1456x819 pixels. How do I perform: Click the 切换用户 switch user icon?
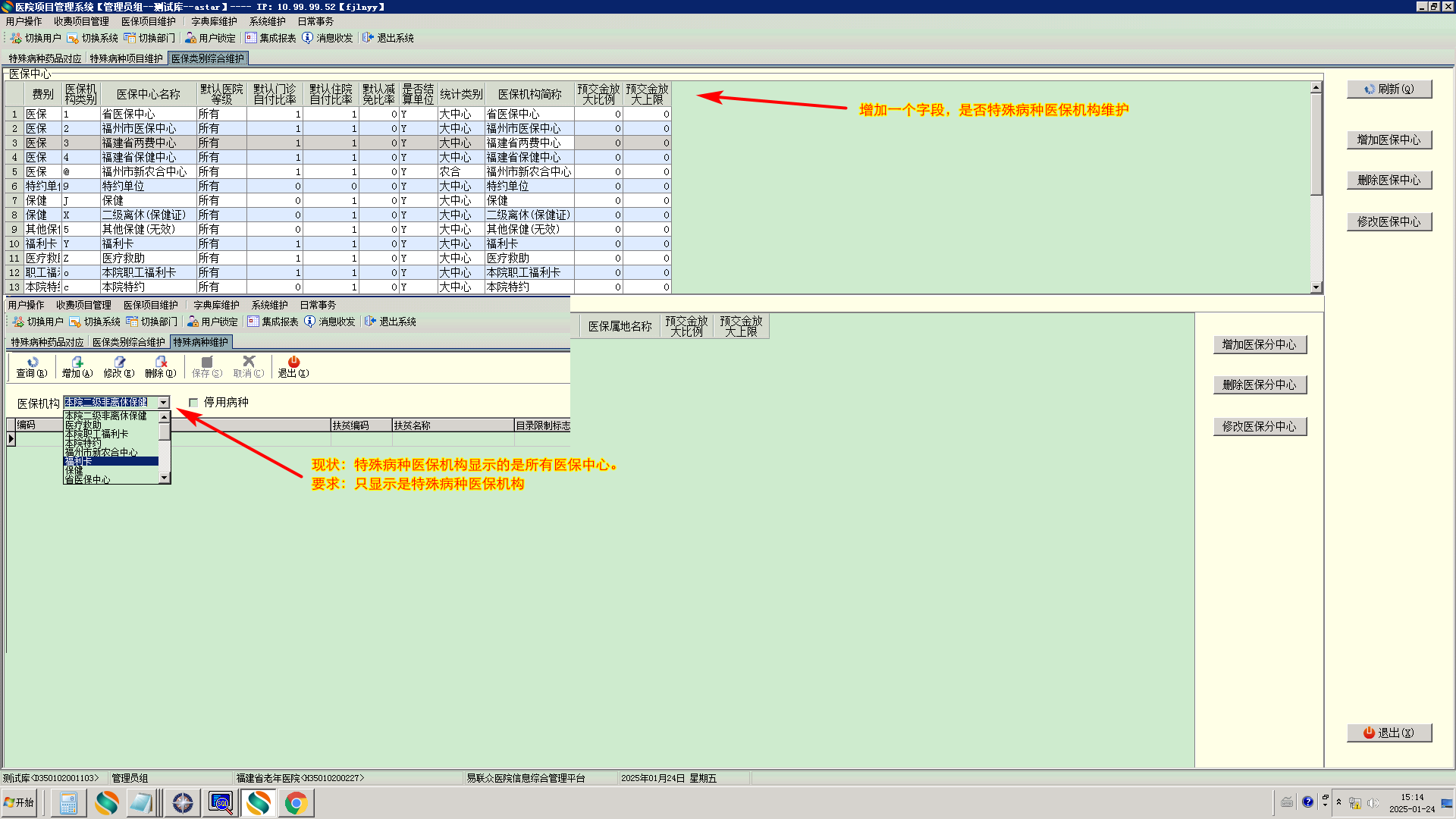(x=16, y=38)
